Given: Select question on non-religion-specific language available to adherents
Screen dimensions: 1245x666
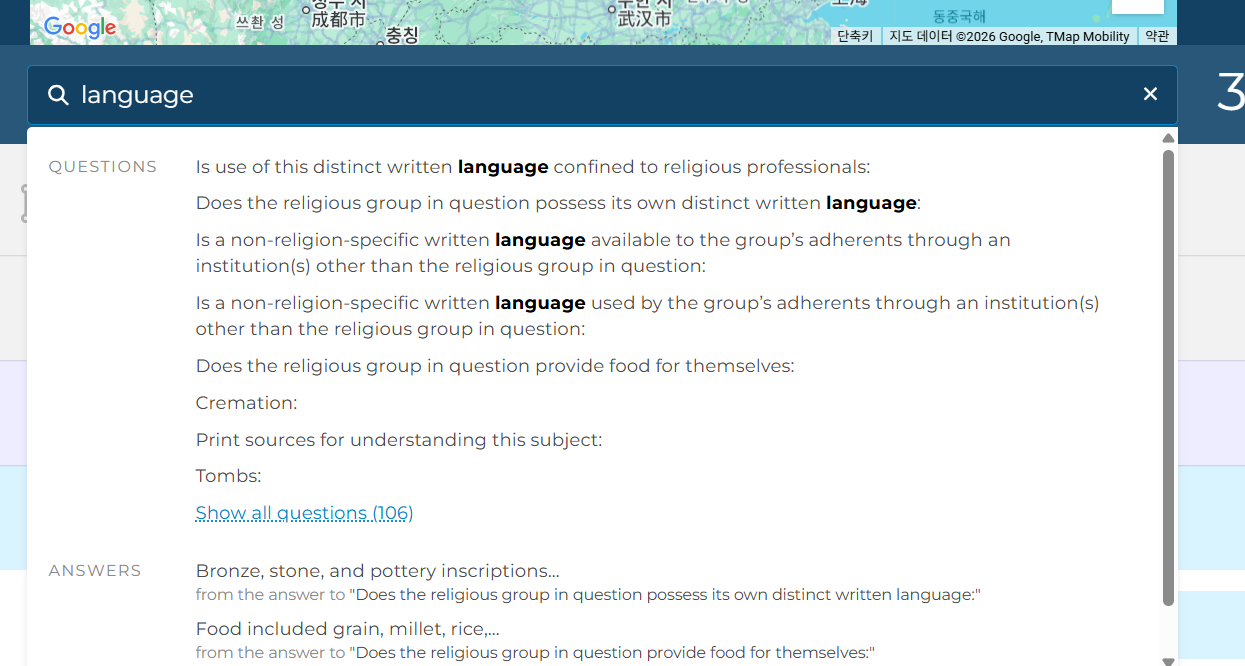Looking at the screenshot, I should (x=602, y=253).
